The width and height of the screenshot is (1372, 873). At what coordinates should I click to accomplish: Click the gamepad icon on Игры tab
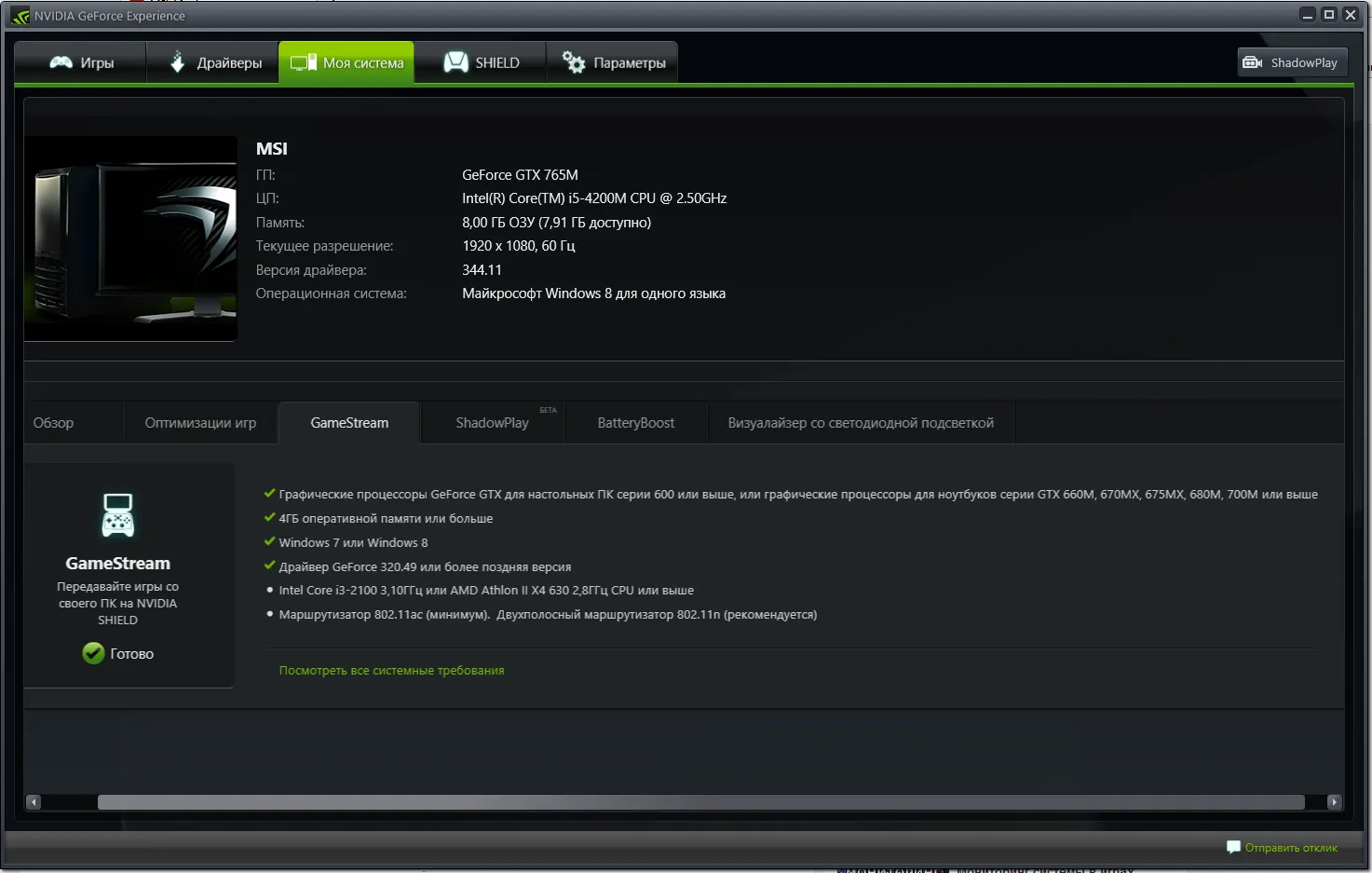[61, 62]
